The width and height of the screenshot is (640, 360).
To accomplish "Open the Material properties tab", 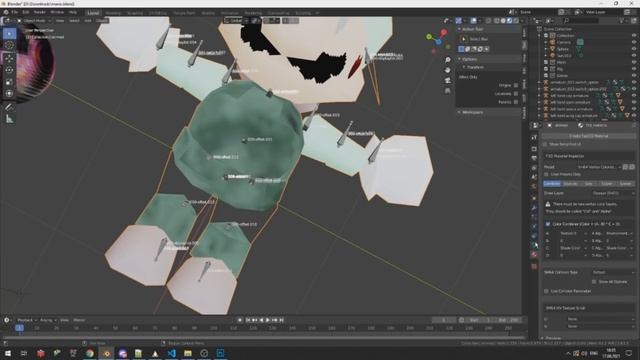I will tap(534, 254).
